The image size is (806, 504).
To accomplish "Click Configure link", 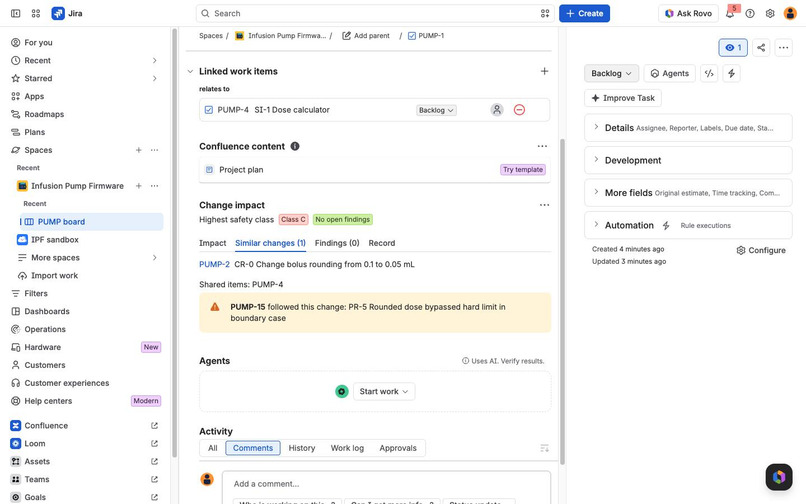I will point(761,250).
